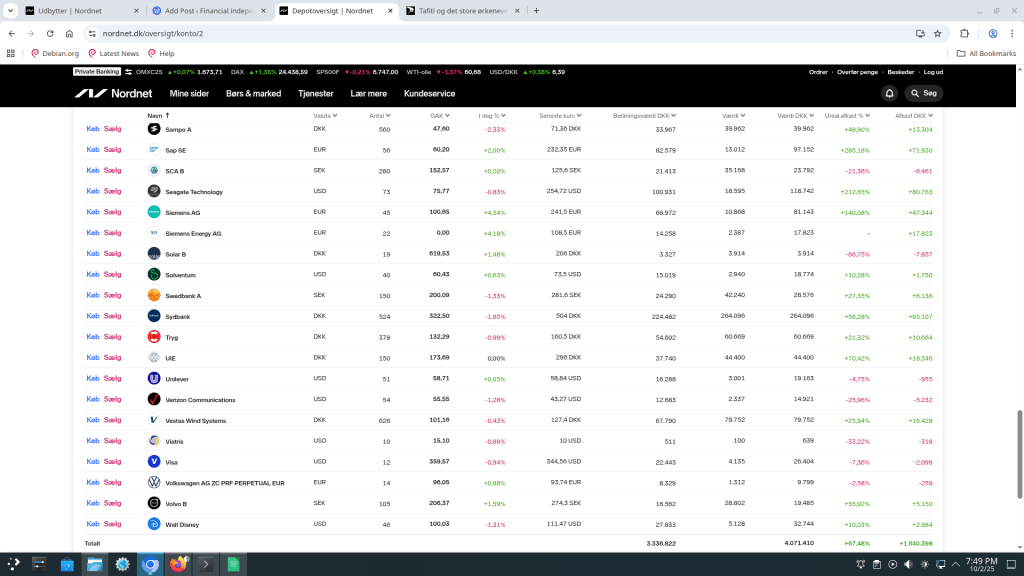Click the Nordnet logo
Image resolution: width=1024 pixels, height=576 pixels.
[114, 93]
